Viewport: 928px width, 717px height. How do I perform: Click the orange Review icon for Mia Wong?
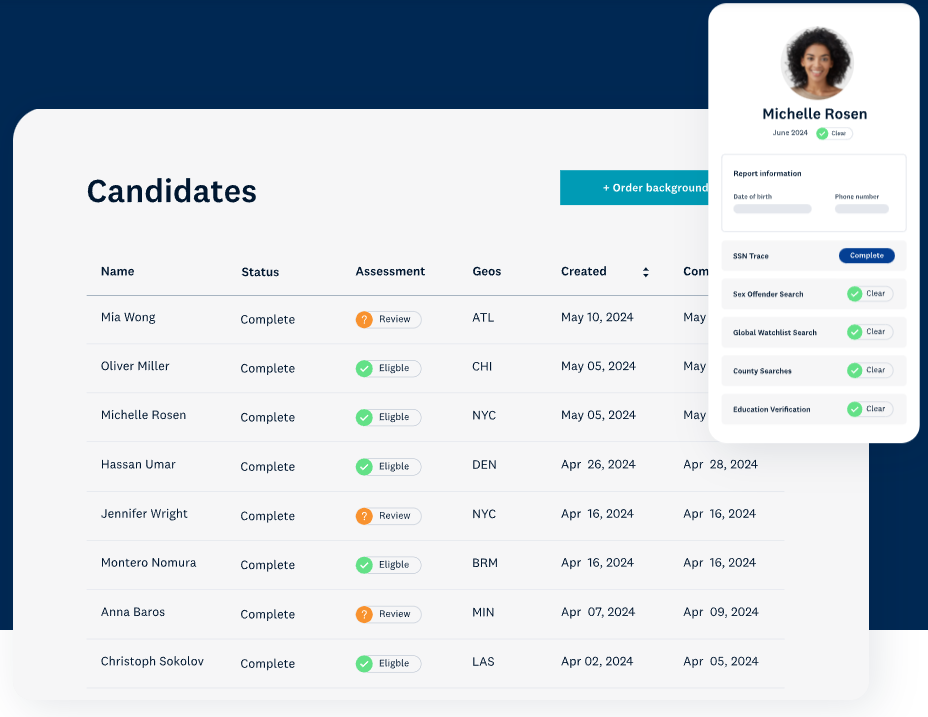364,319
